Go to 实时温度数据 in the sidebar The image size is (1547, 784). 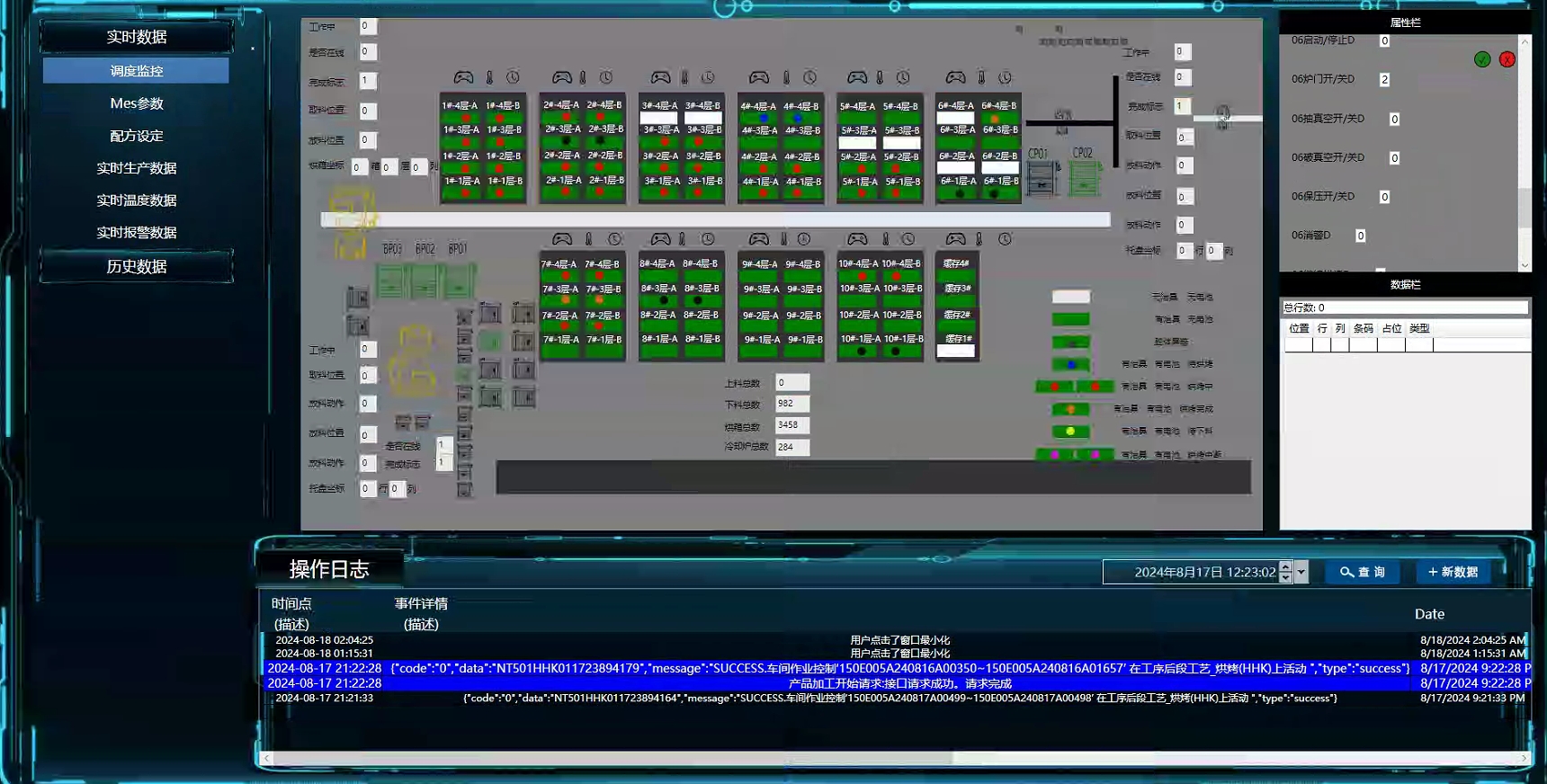(x=137, y=200)
